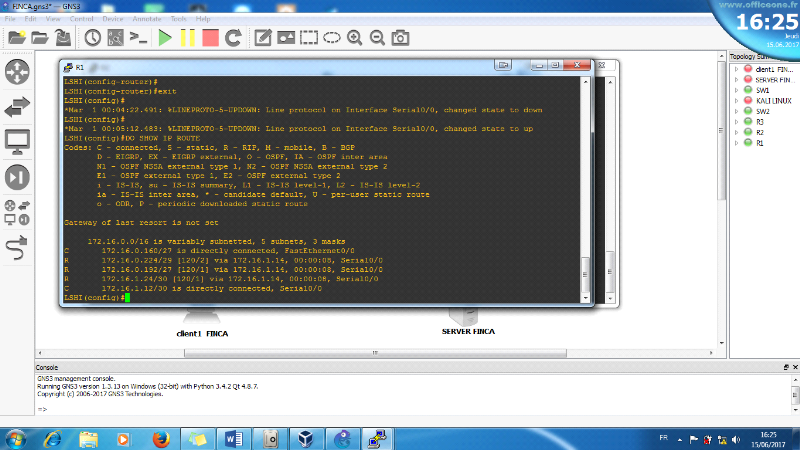This screenshot has height=450, width=800.
Task: Suspend all devices yellow pause button
Action: pyautogui.click(x=188, y=38)
